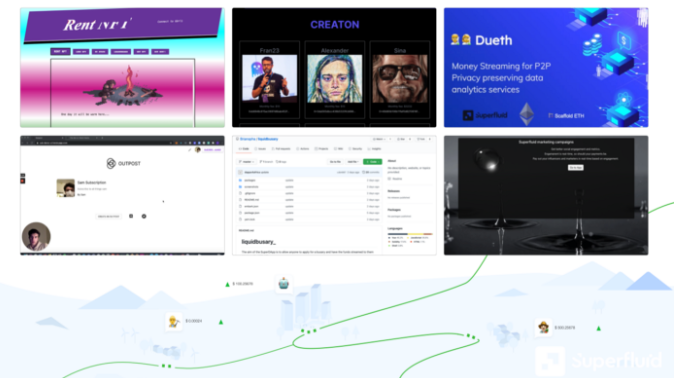The height and width of the screenshot is (378, 675).
Task: Open Fran23's creator photo in Creaton
Action: [x=269, y=79]
